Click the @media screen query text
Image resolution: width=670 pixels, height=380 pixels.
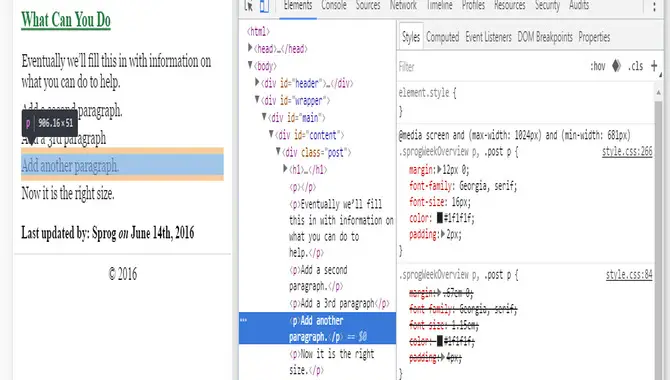(x=514, y=136)
